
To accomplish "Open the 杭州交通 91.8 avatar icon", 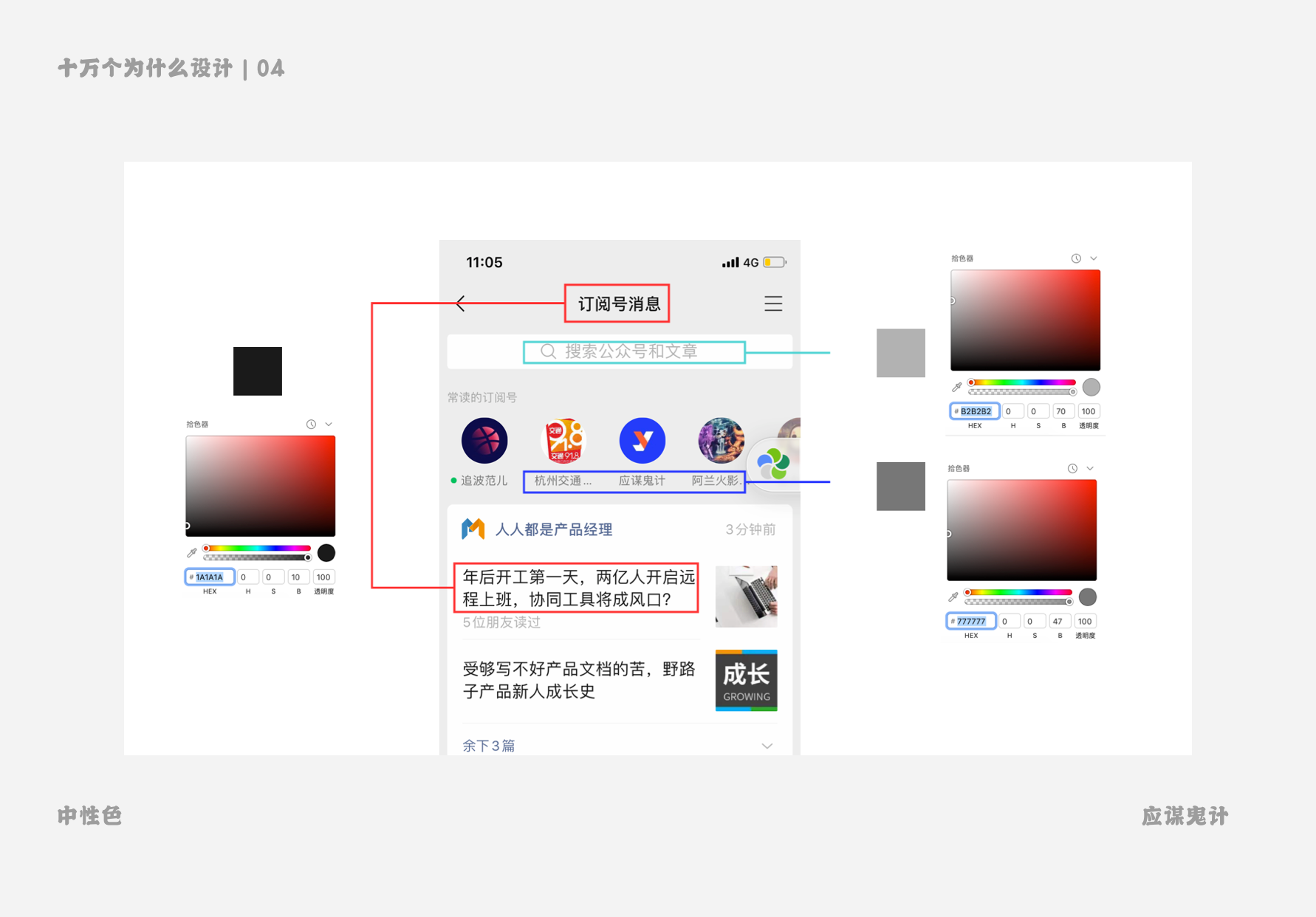I will coord(563,441).
